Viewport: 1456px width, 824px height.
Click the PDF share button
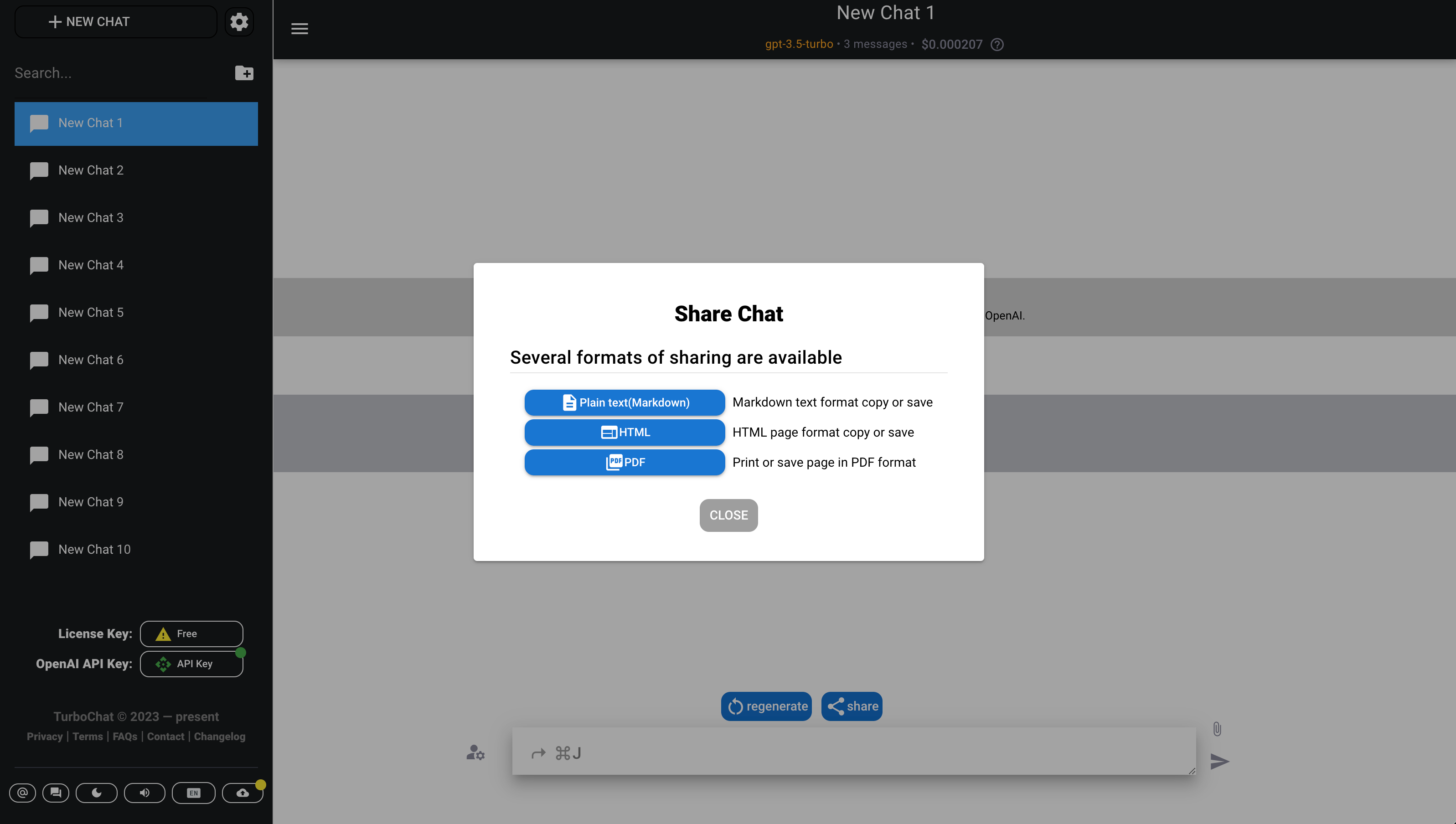coord(624,463)
